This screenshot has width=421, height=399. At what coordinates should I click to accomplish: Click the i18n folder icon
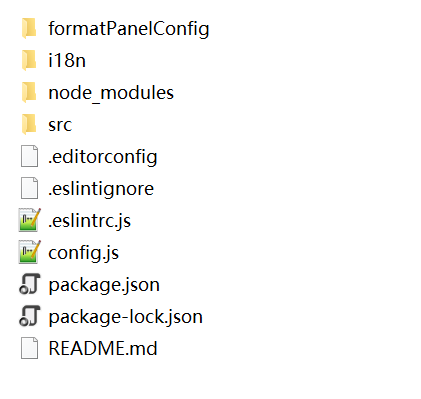click(x=29, y=60)
